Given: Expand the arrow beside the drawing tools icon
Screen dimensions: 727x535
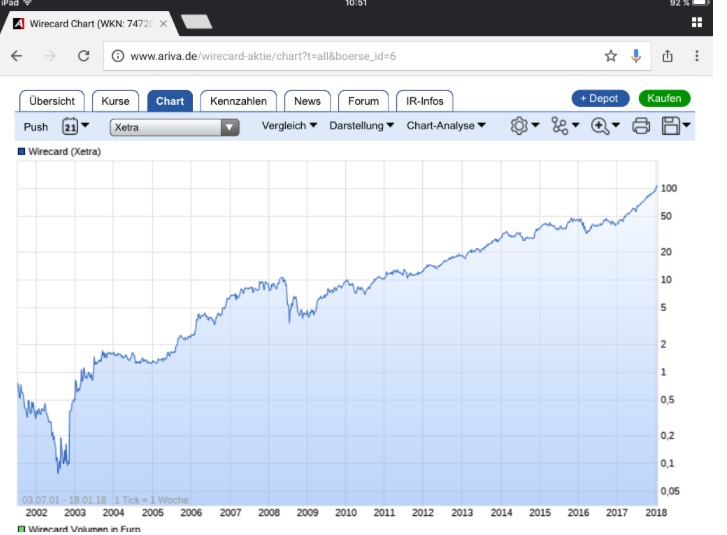Looking at the screenshot, I should point(575,125).
